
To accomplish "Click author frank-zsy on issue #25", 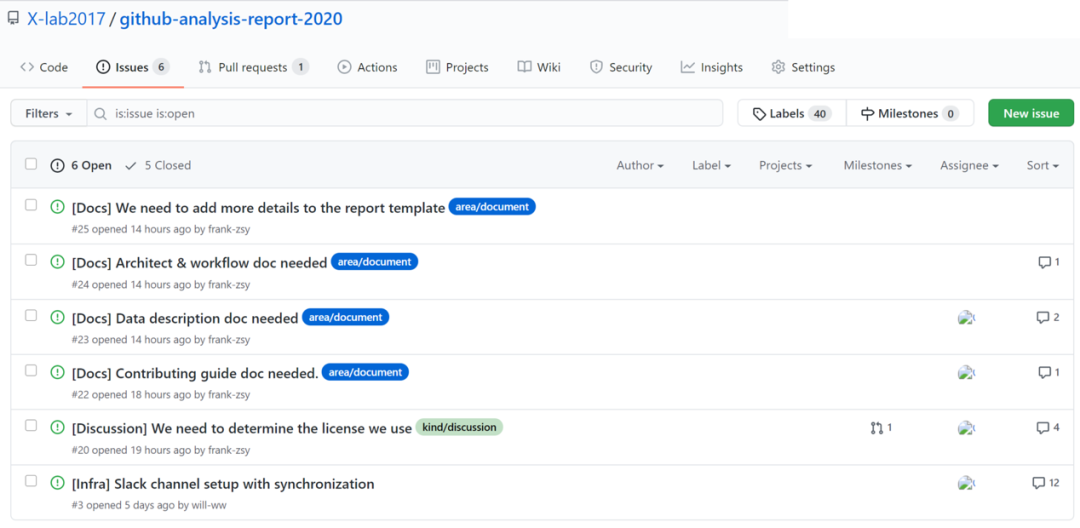I will [x=229, y=229].
